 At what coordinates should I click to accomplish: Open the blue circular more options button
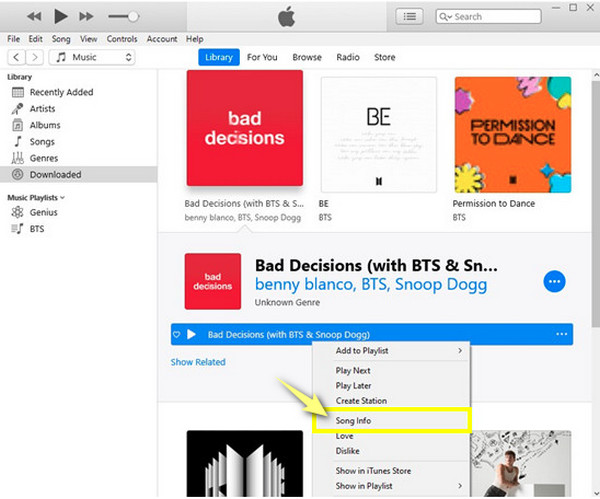coord(554,282)
